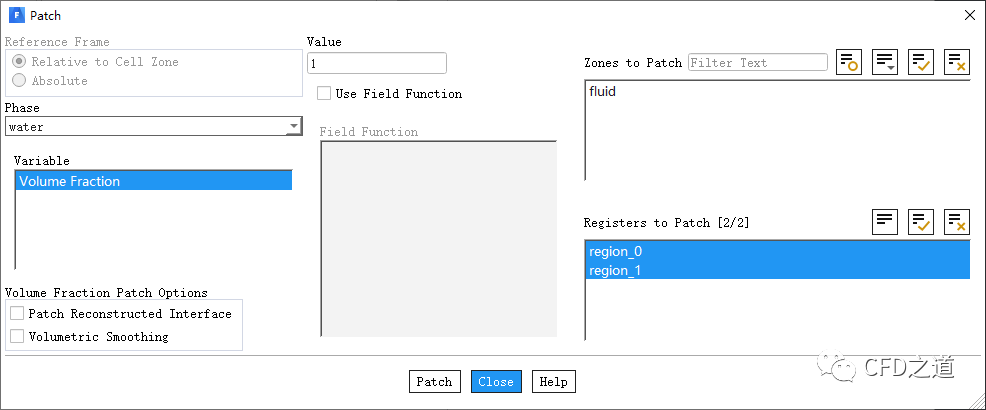Deselect all registers with the X icon
The width and height of the screenshot is (986, 410).
tap(957, 222)
